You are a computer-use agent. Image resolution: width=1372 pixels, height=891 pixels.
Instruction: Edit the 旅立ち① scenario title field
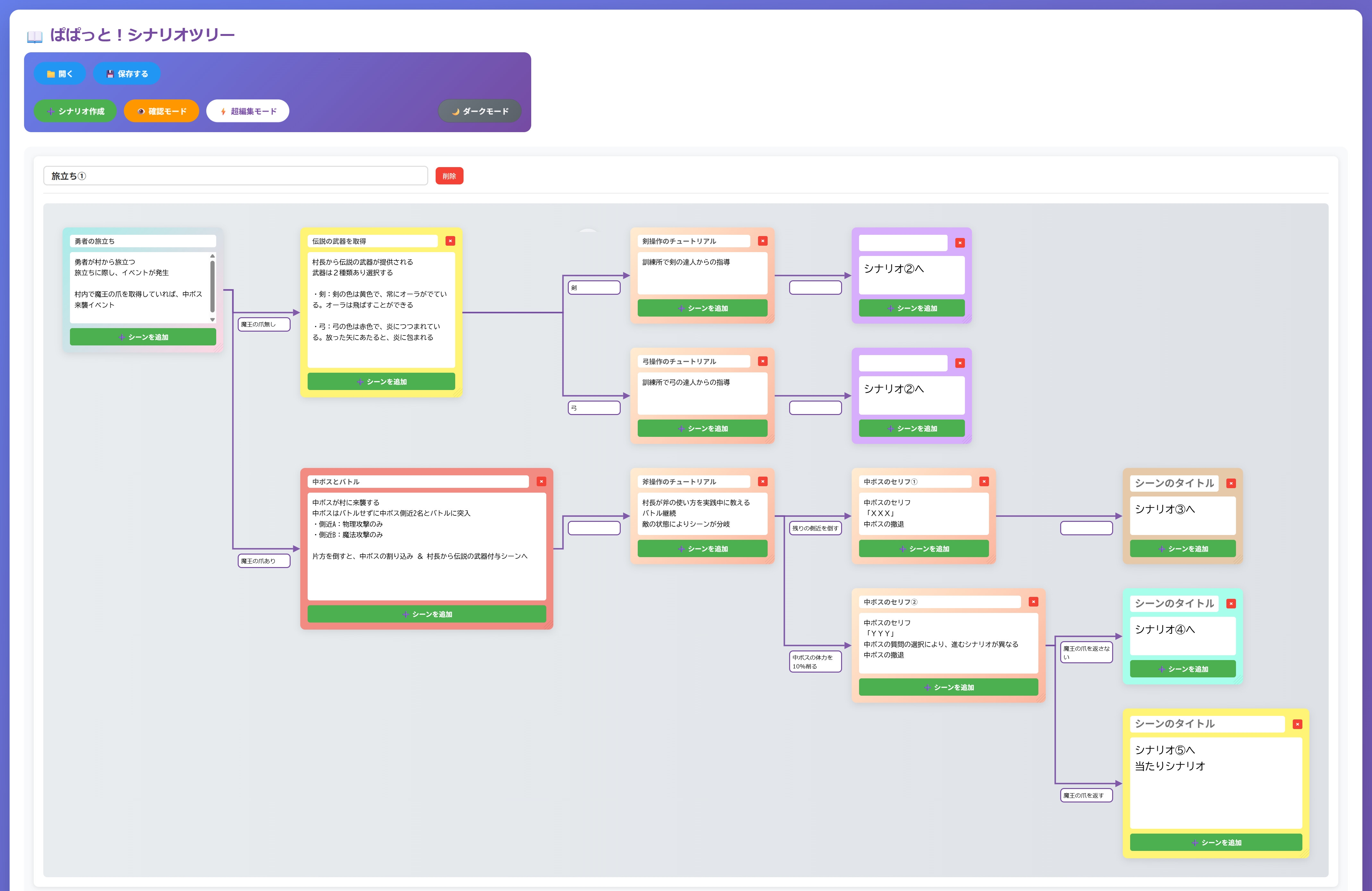[235, 176]
